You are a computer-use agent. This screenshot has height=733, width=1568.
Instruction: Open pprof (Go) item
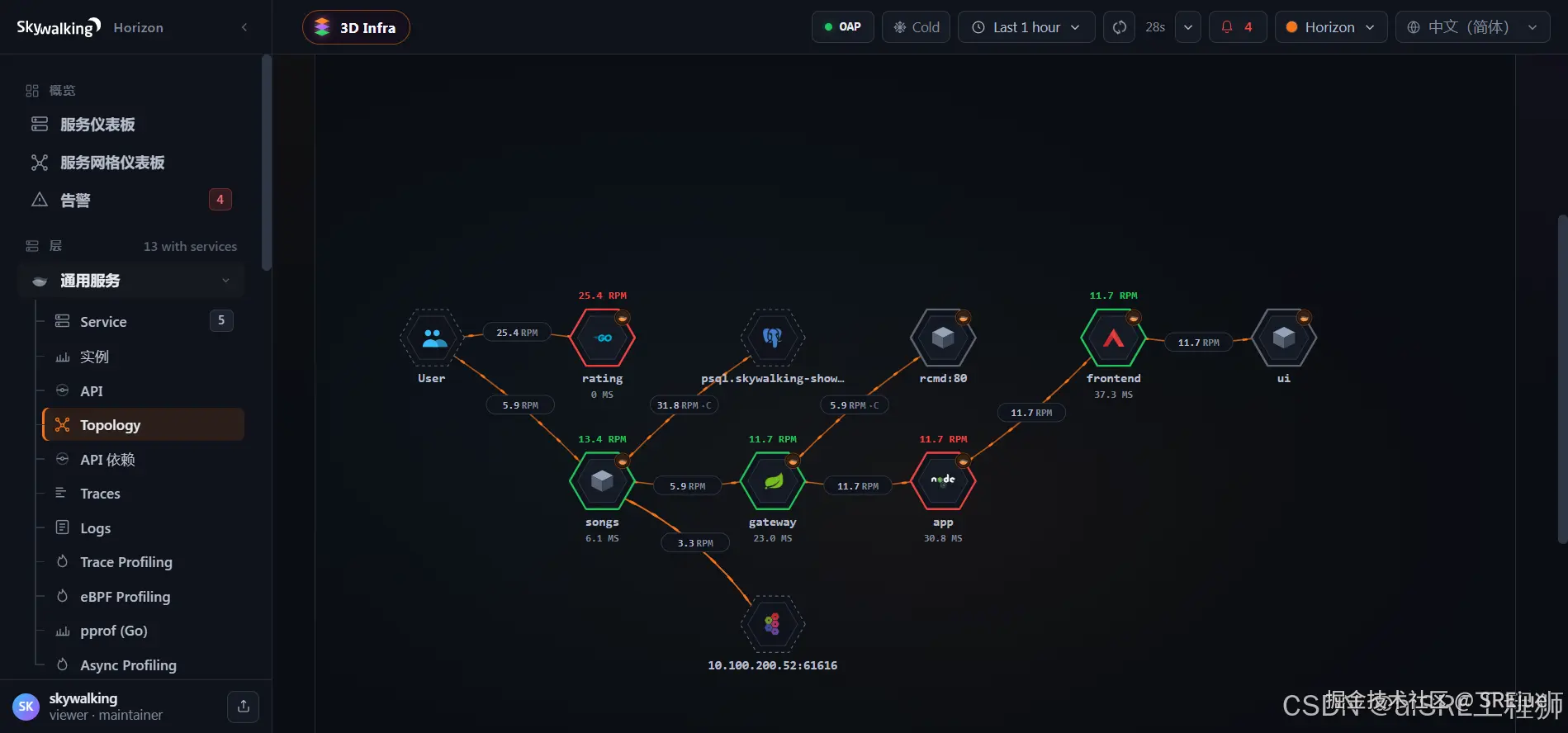coord(143,631)
